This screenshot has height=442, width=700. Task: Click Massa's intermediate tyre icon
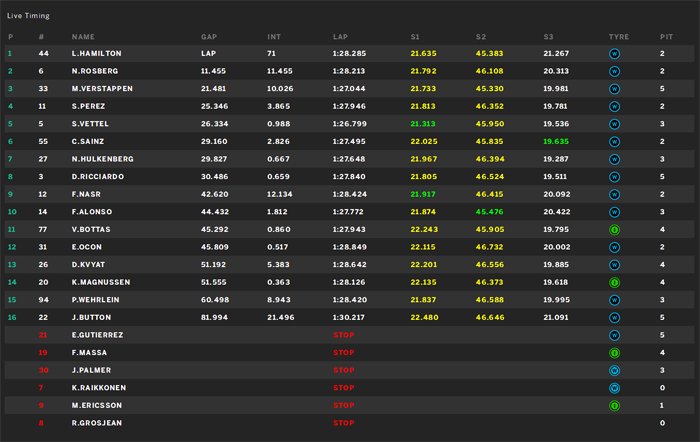(614, 353)
